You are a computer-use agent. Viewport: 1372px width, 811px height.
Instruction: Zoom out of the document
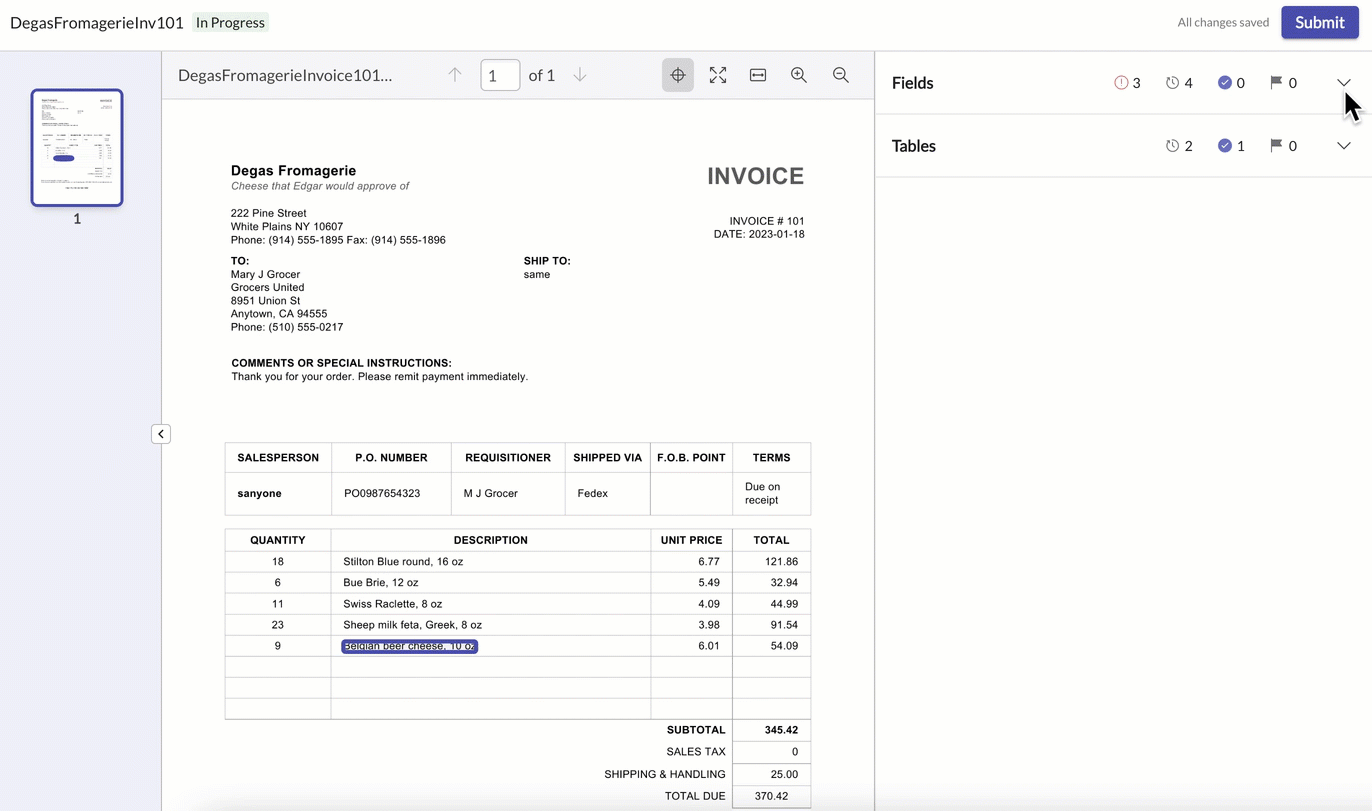(x=841, y=75)
